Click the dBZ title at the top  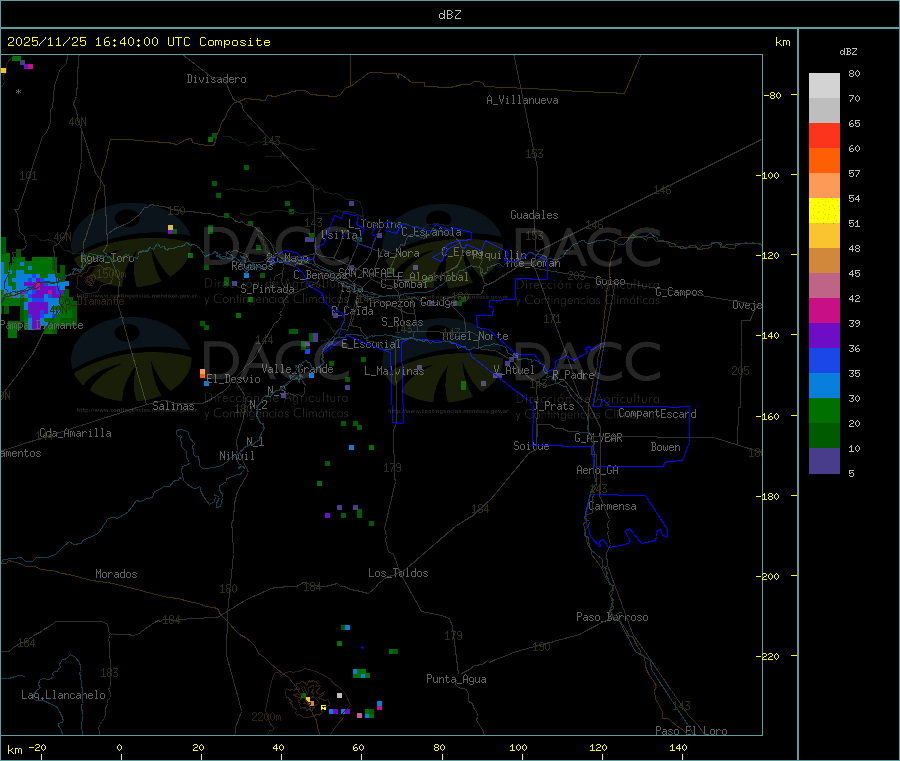pos(449,15)
